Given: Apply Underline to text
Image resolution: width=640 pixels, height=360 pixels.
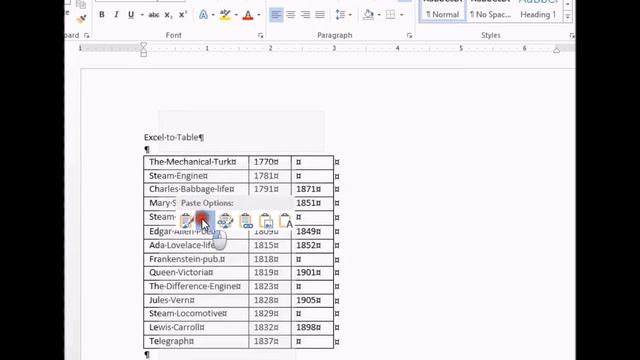Looking at the screenshot, I should 131,15.
